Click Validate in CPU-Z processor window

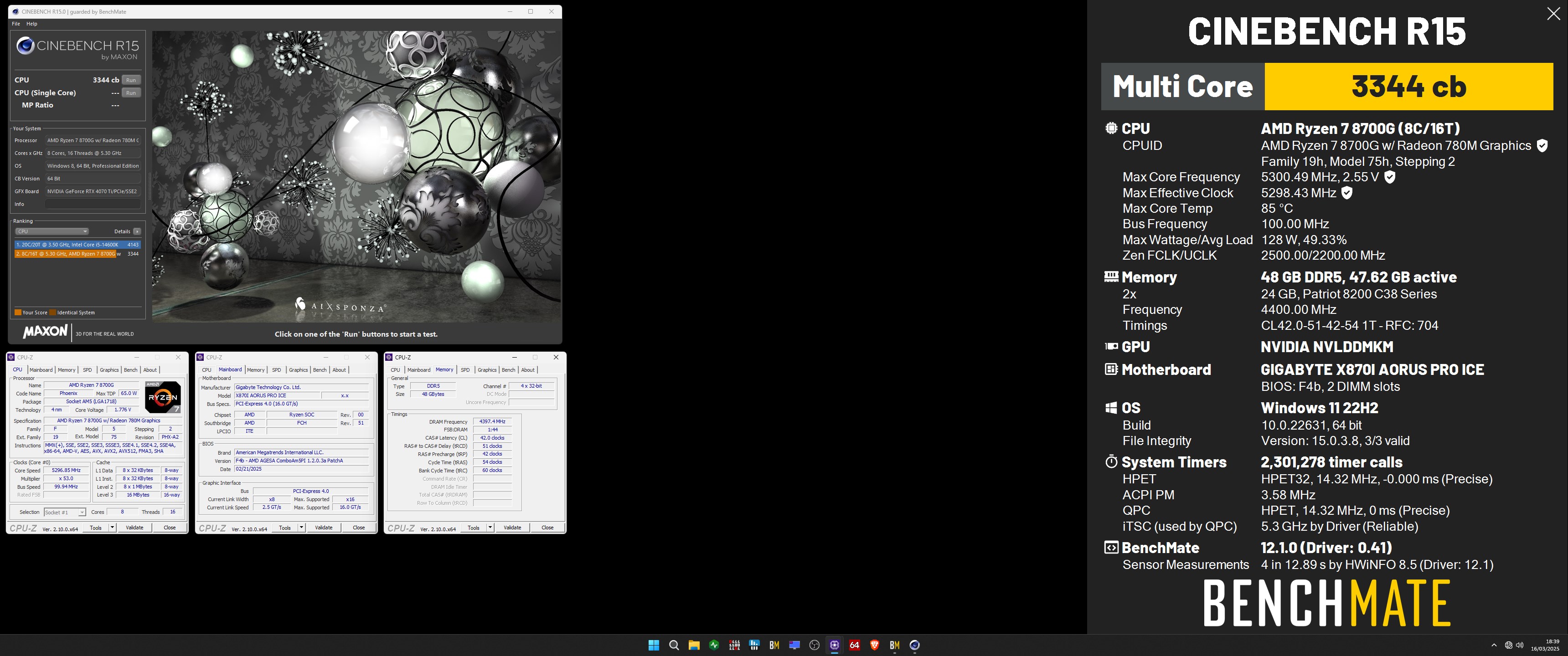point(134,528)
